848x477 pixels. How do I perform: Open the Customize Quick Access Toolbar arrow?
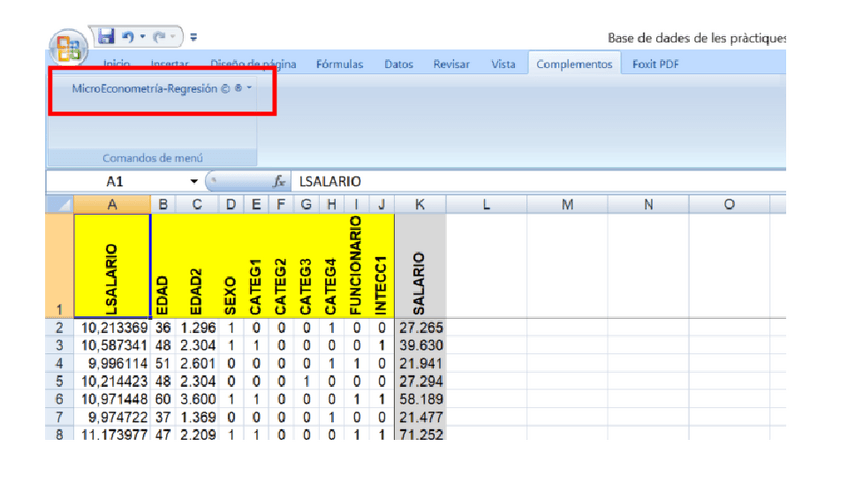point(193,38)
